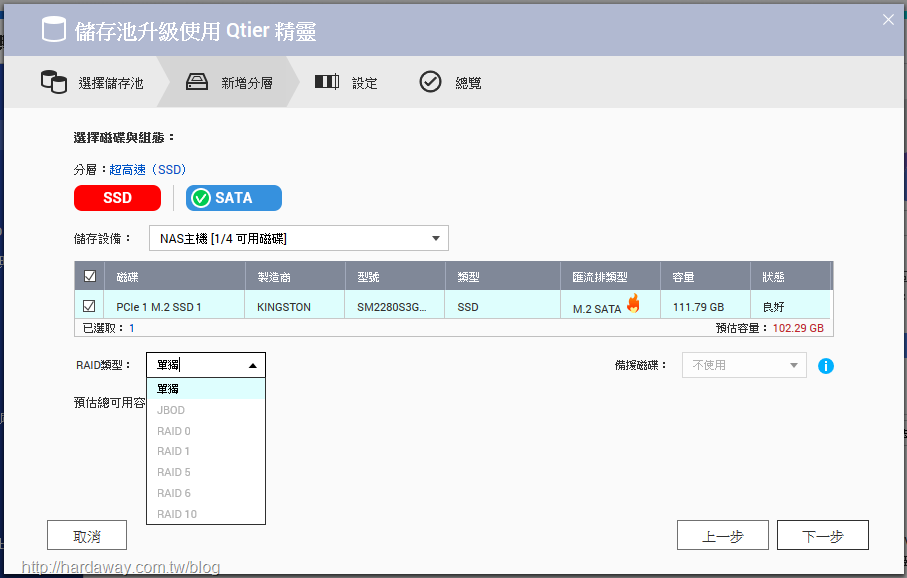Click the red SSD tier button
Viewport: 907px width, 578px height.
click(117, 198)
